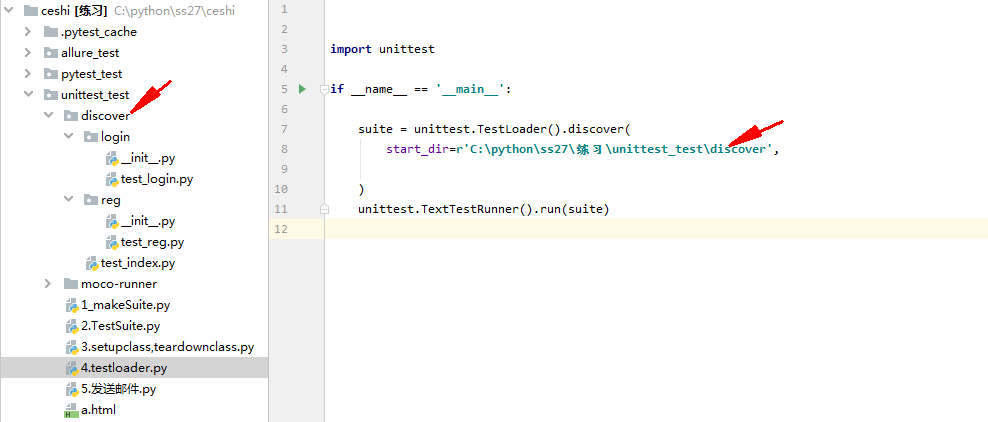Screen dimensions: 988x422
Task: Click the discover package folder icon
Action: pyautogui.click(x=71, y=115)
